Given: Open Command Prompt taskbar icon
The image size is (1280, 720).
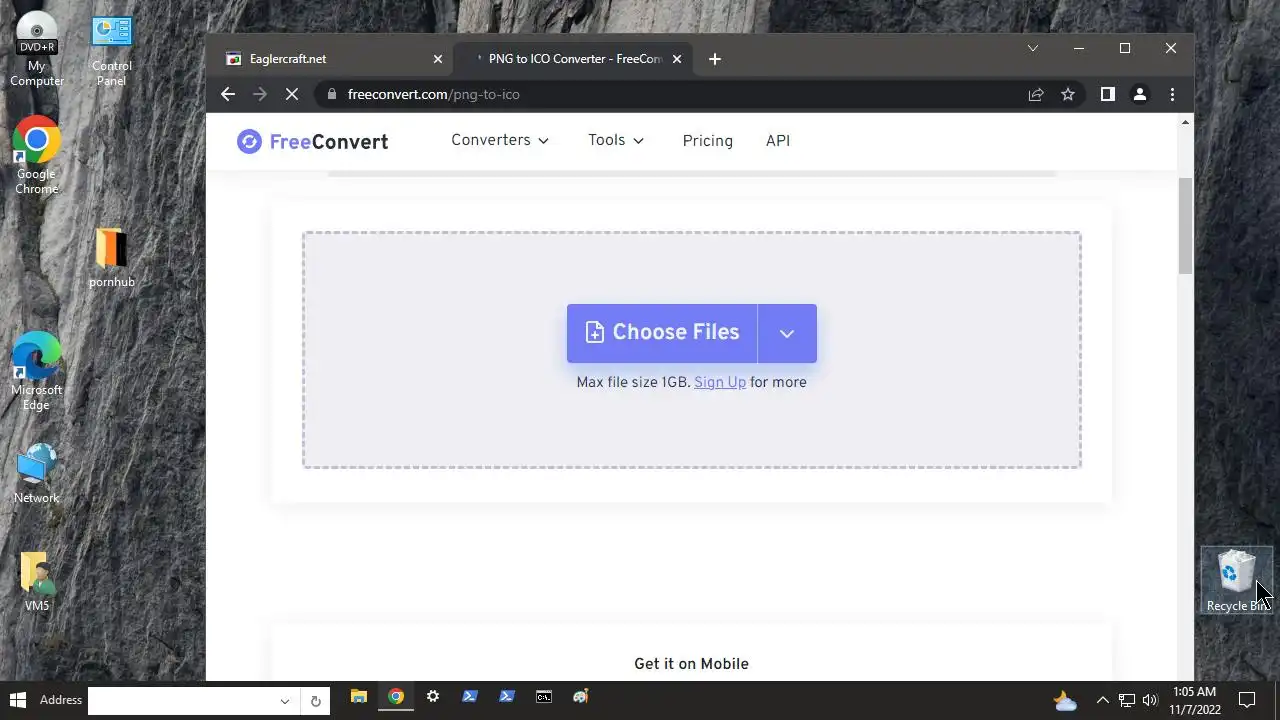Looking at the screenshot, I should click(544, 697).
